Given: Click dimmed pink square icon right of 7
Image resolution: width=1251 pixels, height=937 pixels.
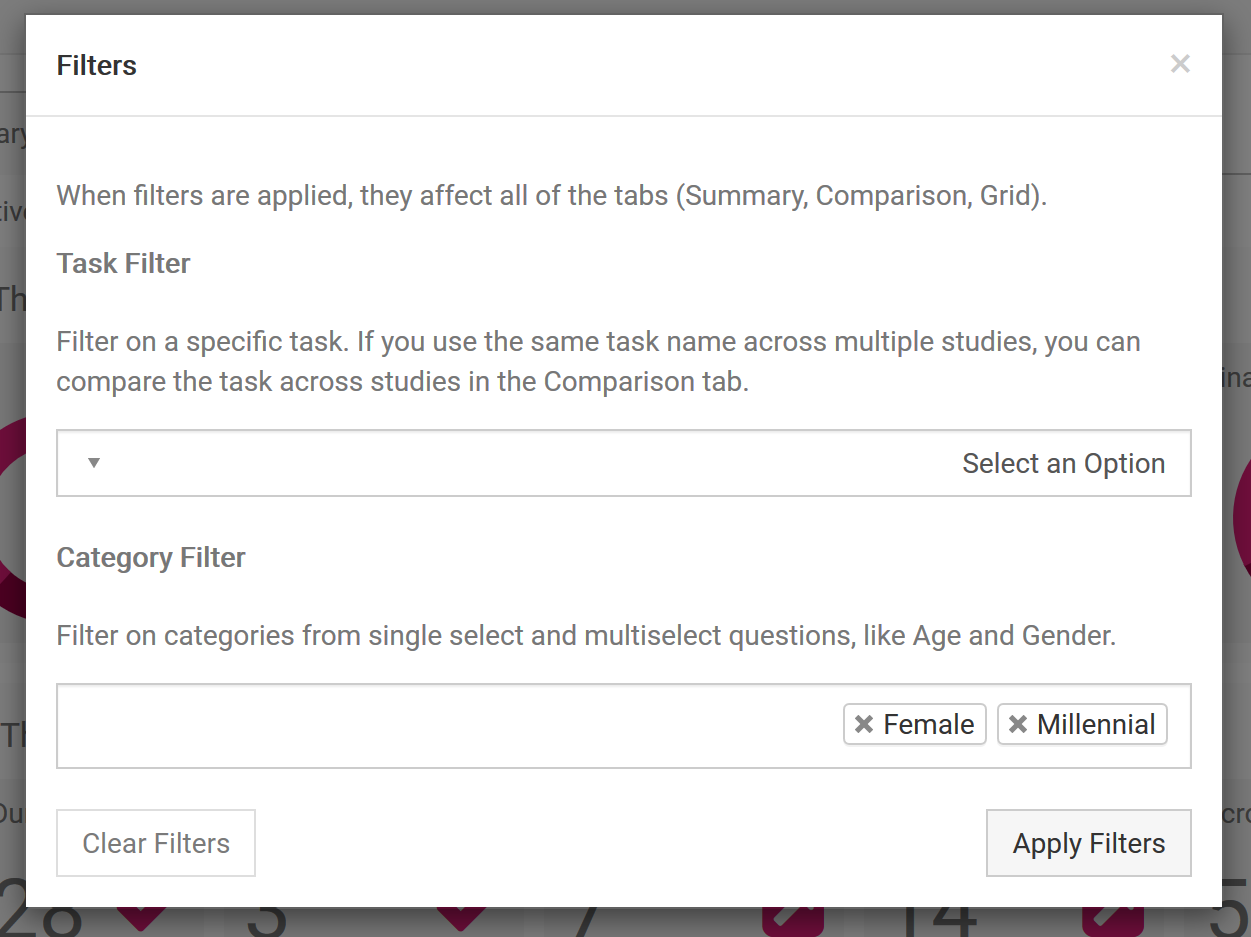Looking at the screenshot, I should pyautogui.click(x=793, y=921).
